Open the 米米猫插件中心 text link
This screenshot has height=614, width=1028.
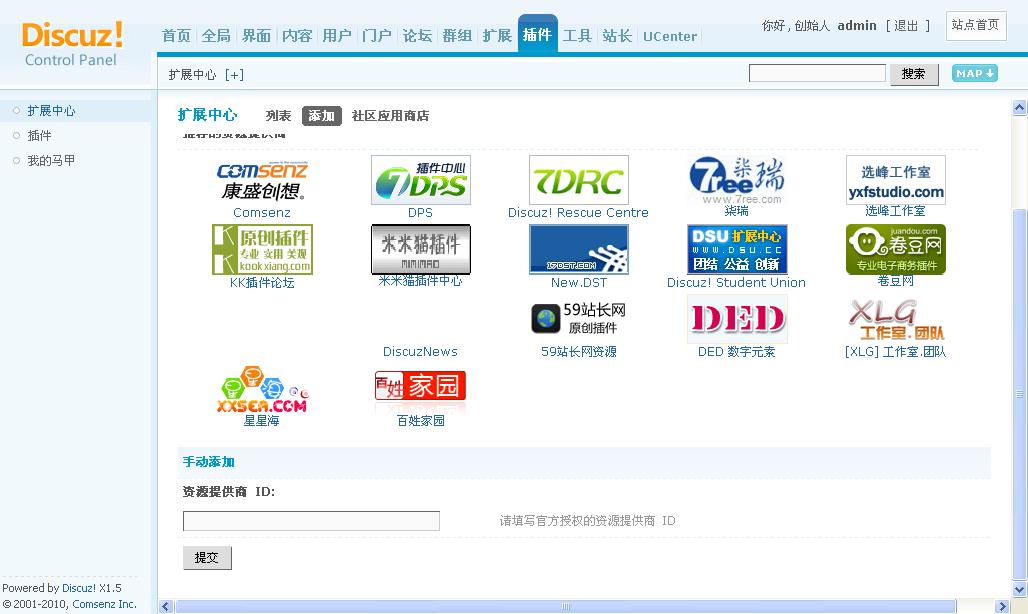[x=420, y=281]
